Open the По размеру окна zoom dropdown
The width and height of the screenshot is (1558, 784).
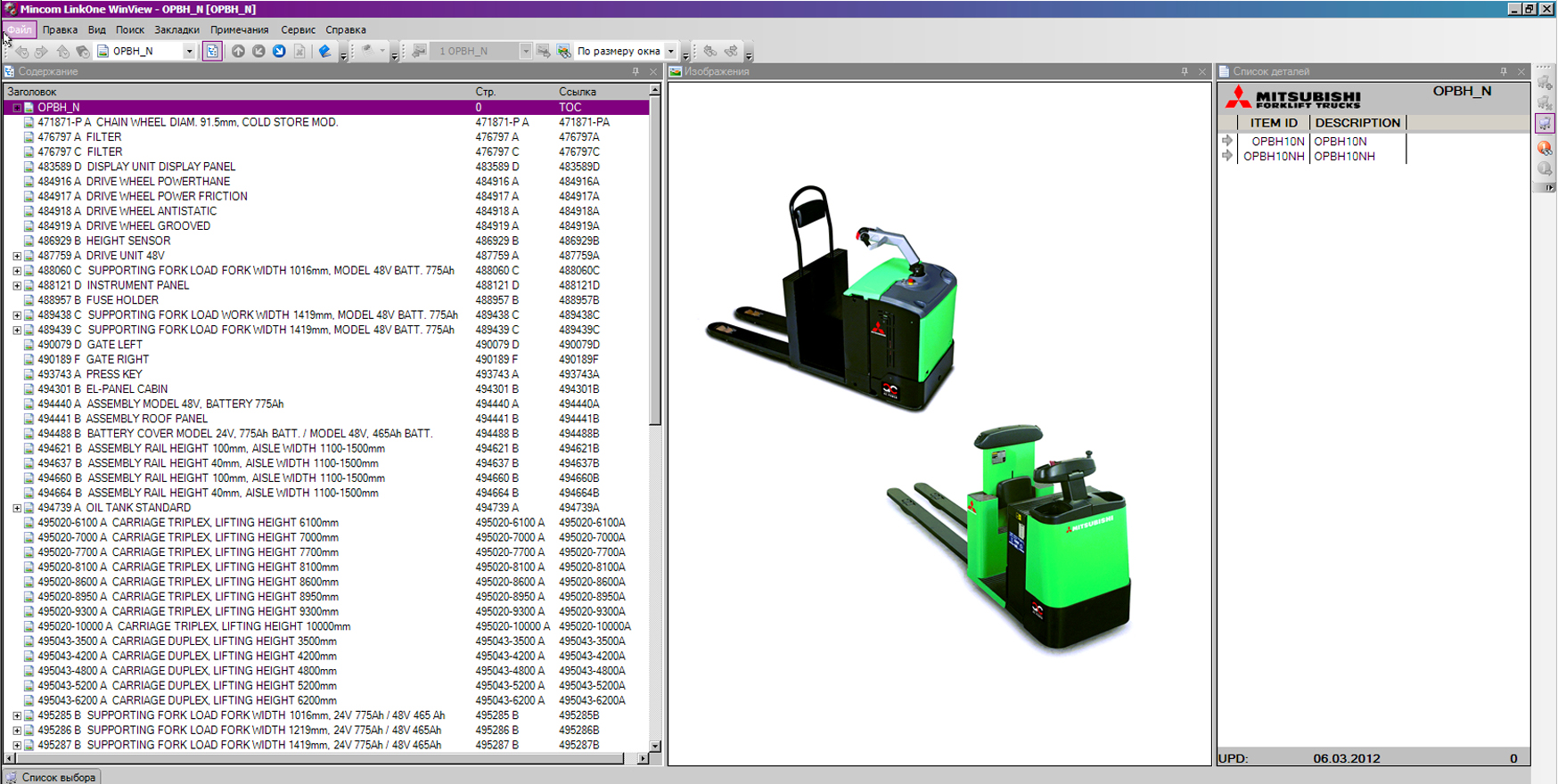pyautogui.click(x=671, y=52)
